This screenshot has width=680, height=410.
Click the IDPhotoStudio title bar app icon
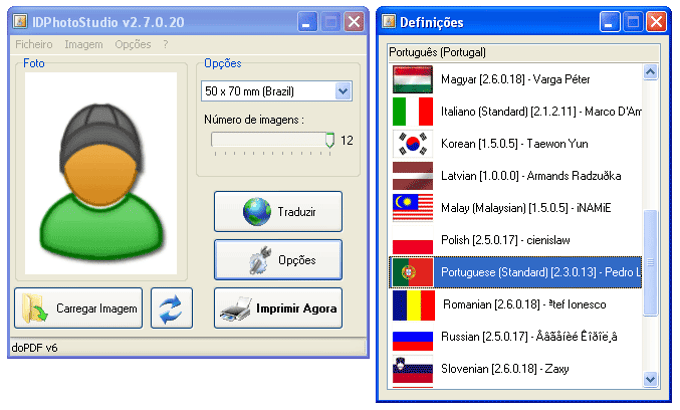(20, 21)
